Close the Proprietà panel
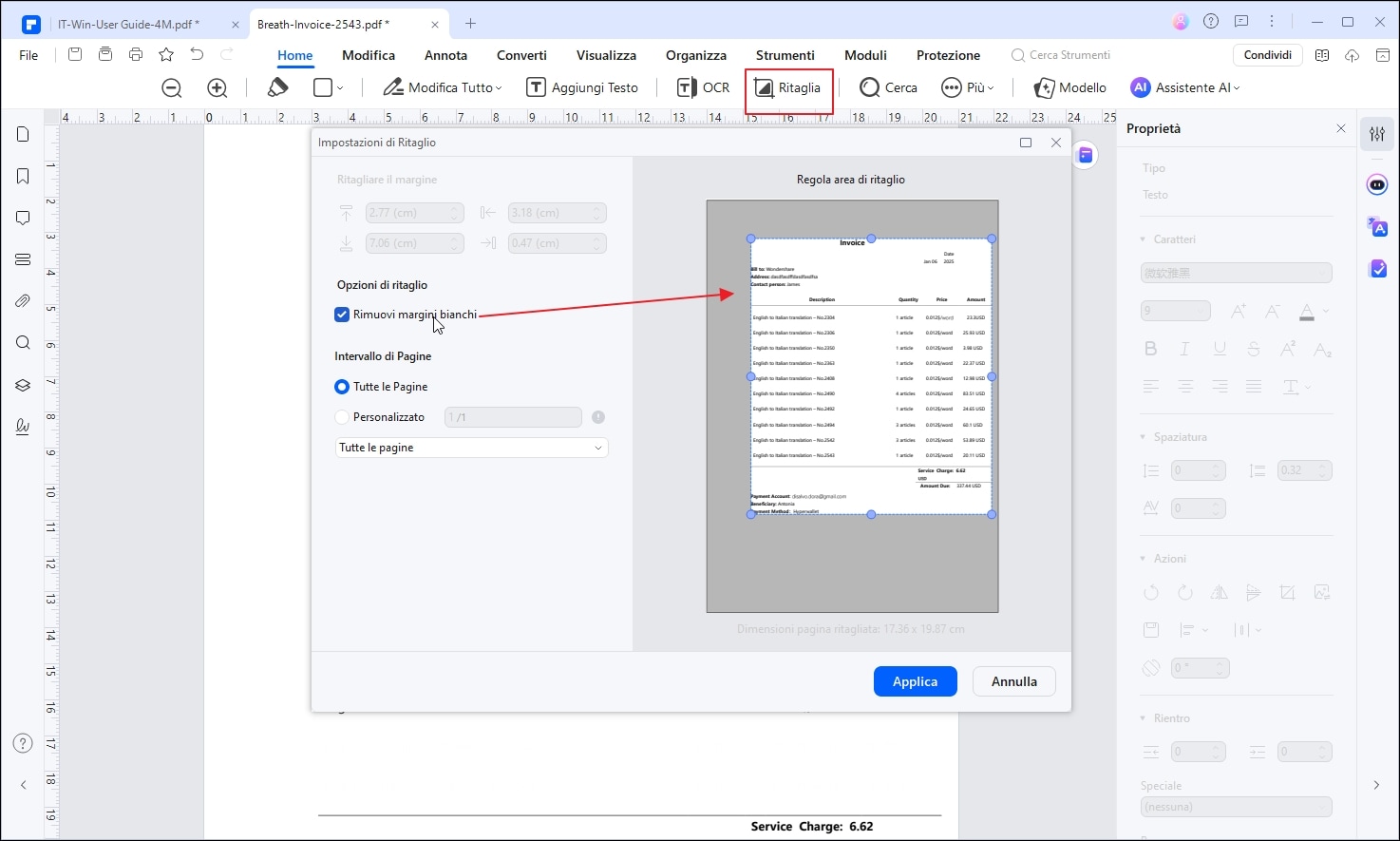1400x841 pixels. [x=1341, y=128]
